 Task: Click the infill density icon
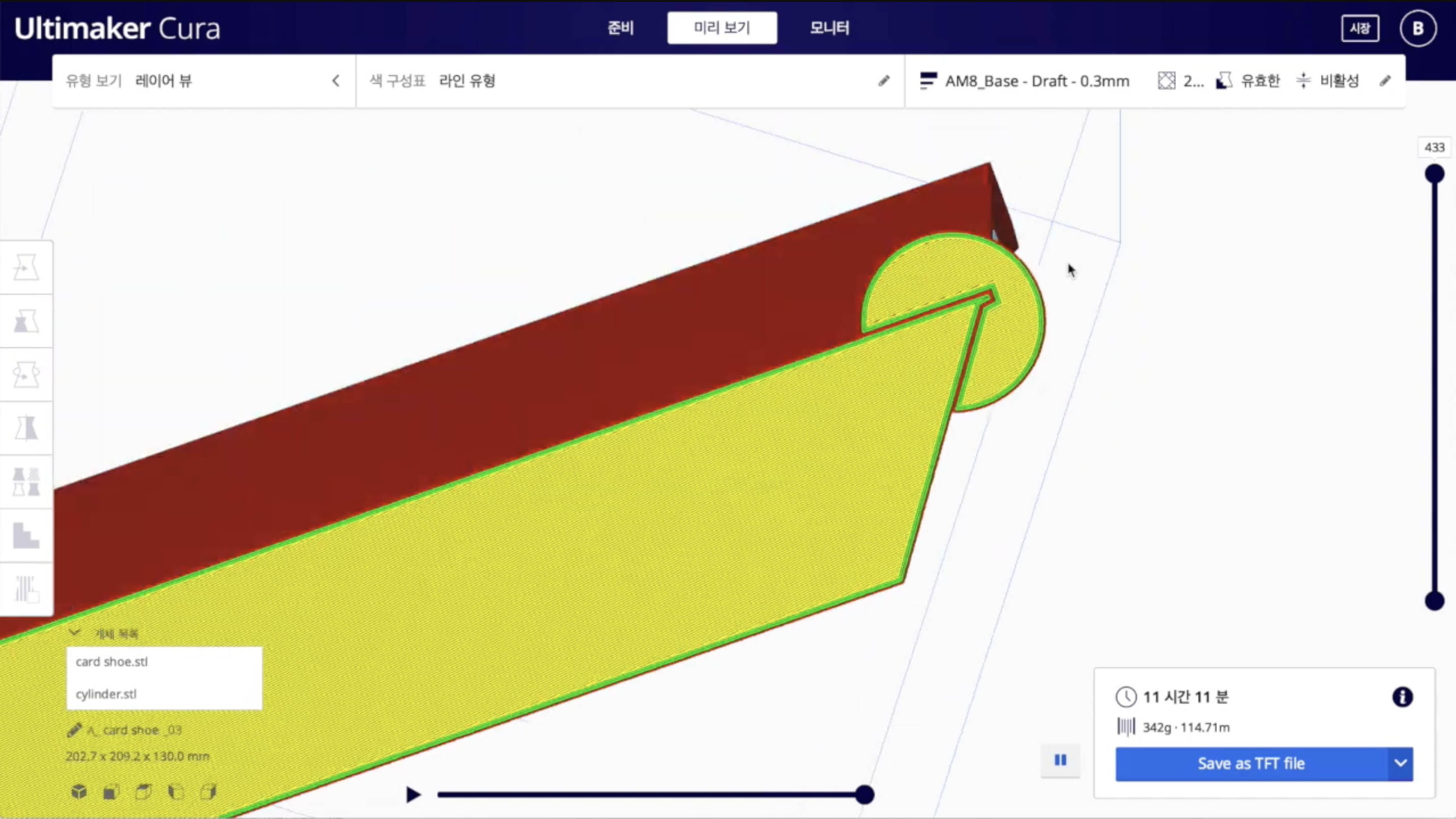(1166, 81)
